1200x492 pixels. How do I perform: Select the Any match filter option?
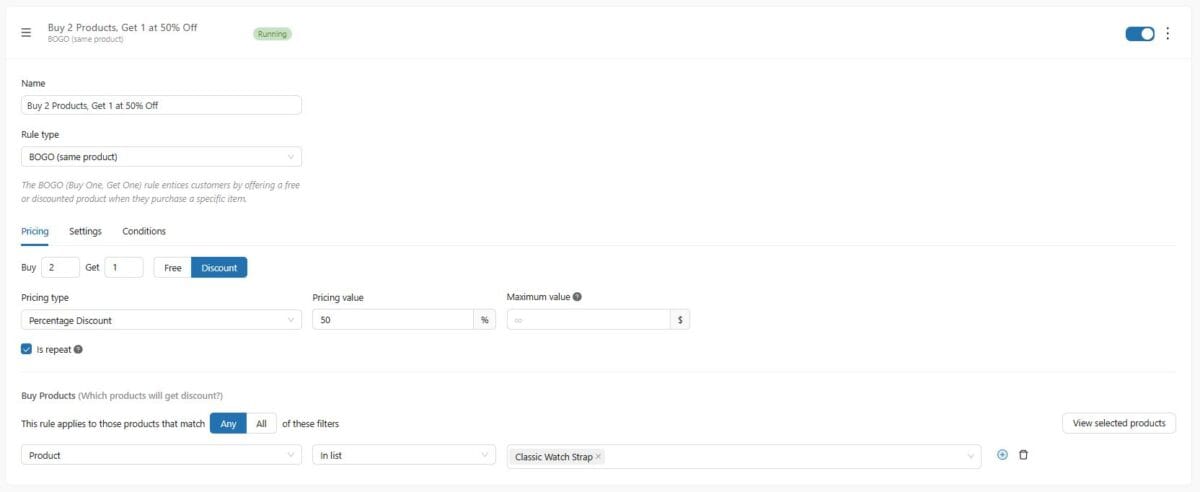[228, 423]
